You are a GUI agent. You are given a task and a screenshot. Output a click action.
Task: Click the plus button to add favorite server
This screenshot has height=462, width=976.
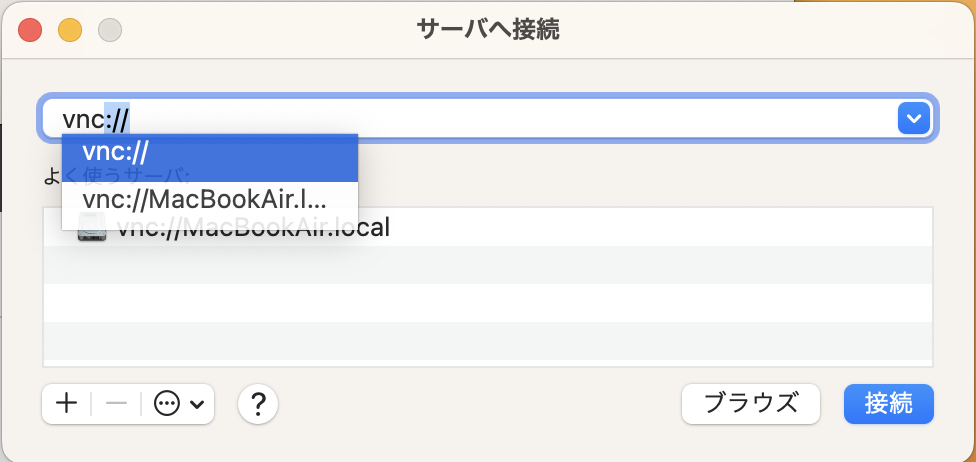pos(66,404)
